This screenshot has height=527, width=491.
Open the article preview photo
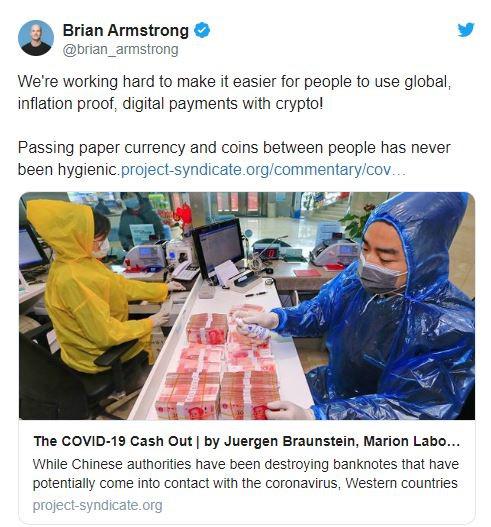[x=247, y=306]
